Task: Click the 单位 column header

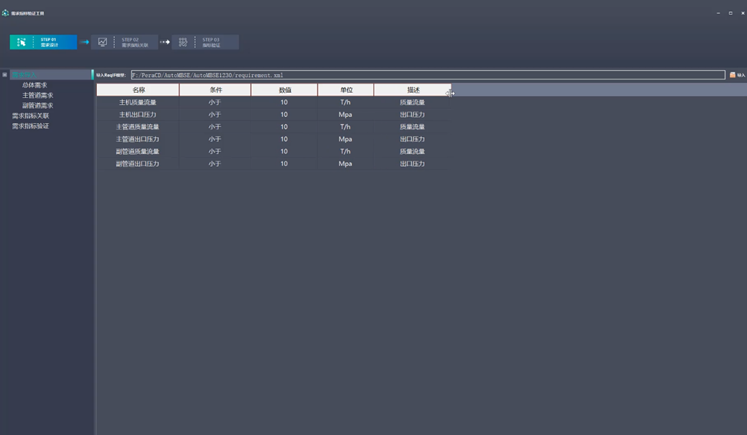Action: pyautogui.click(x=345, y=90)
